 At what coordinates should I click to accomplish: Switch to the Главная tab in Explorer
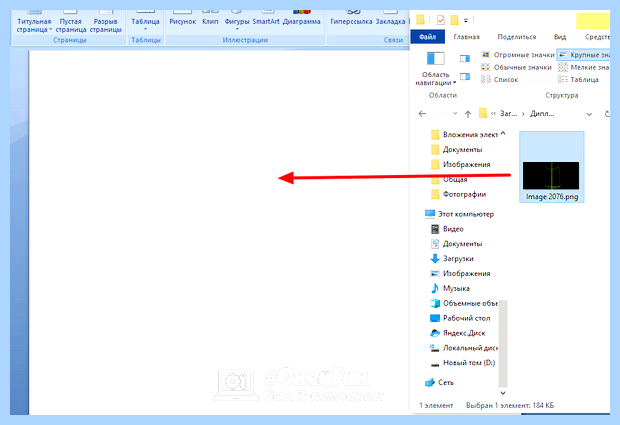point(466,37)
